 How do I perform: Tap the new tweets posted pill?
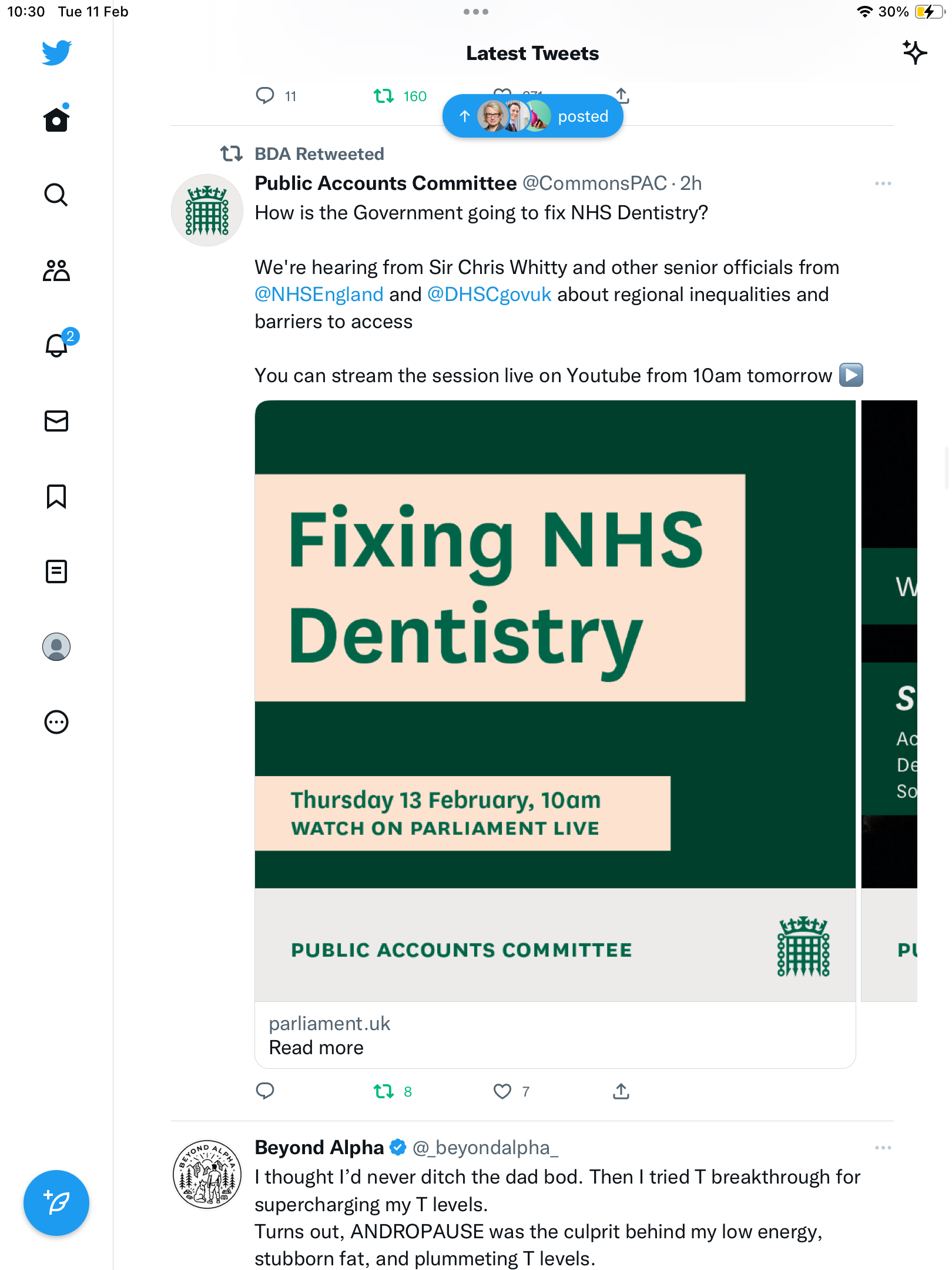coord(532,116)
